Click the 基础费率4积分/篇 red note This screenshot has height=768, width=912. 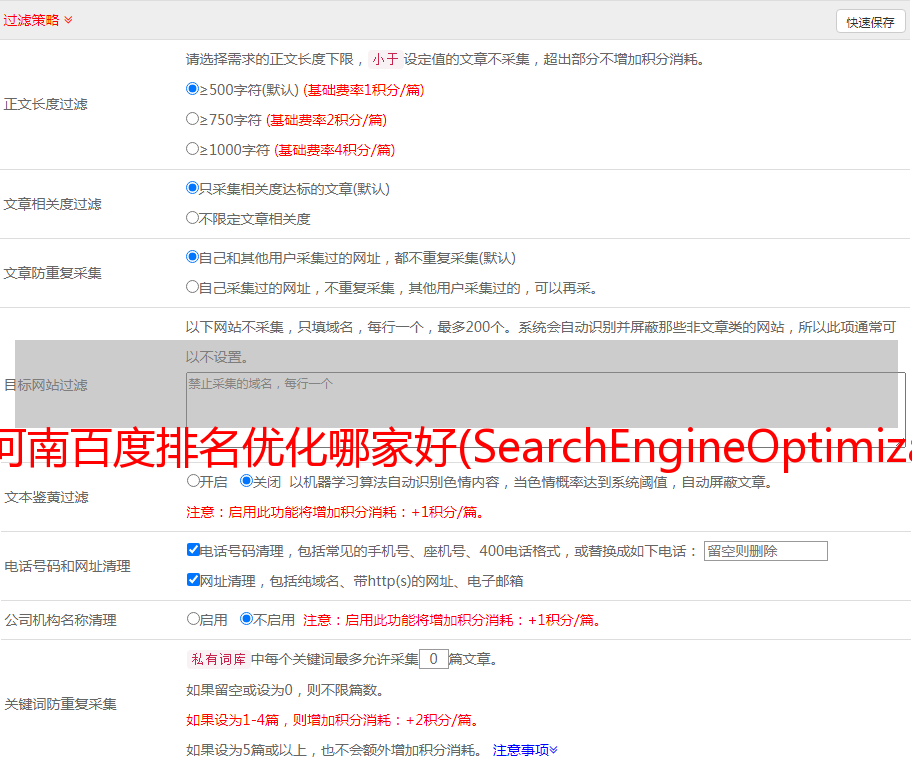point(334,150)
